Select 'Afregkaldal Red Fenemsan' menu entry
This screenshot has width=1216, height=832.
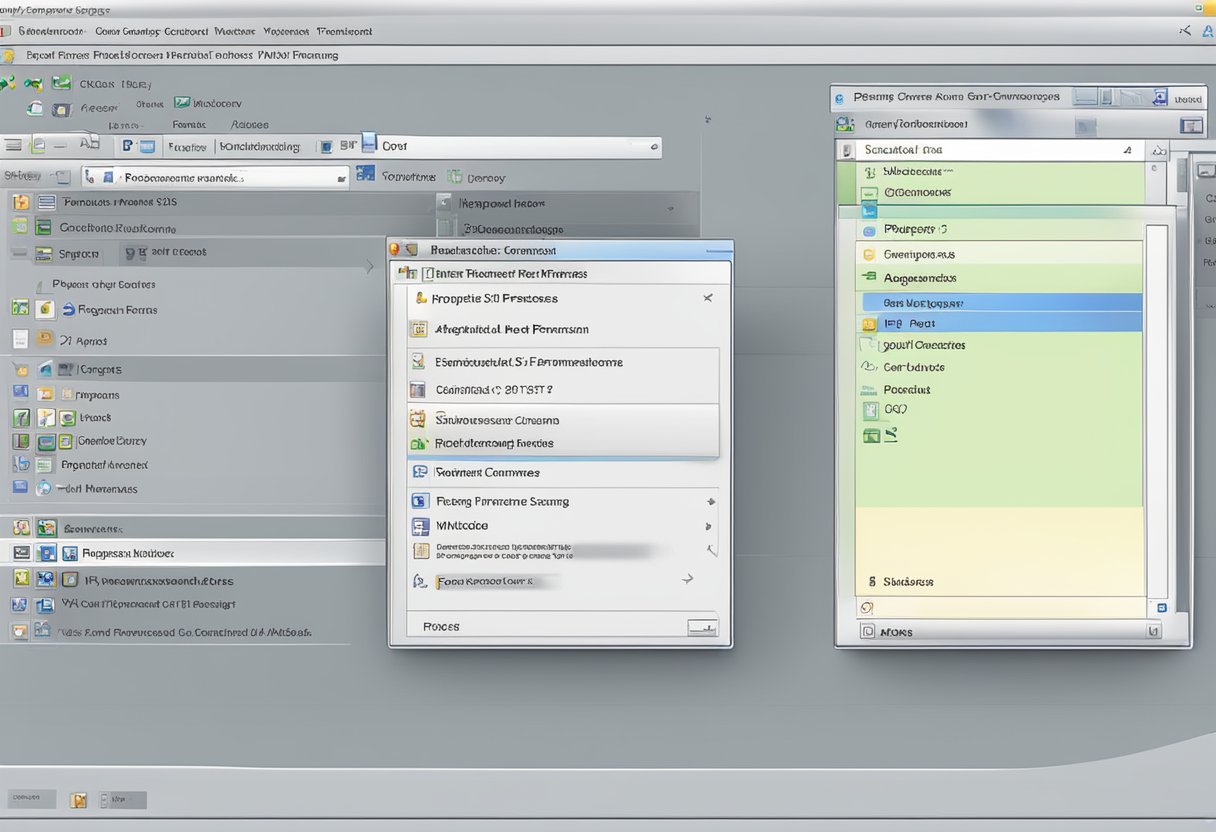511,329
